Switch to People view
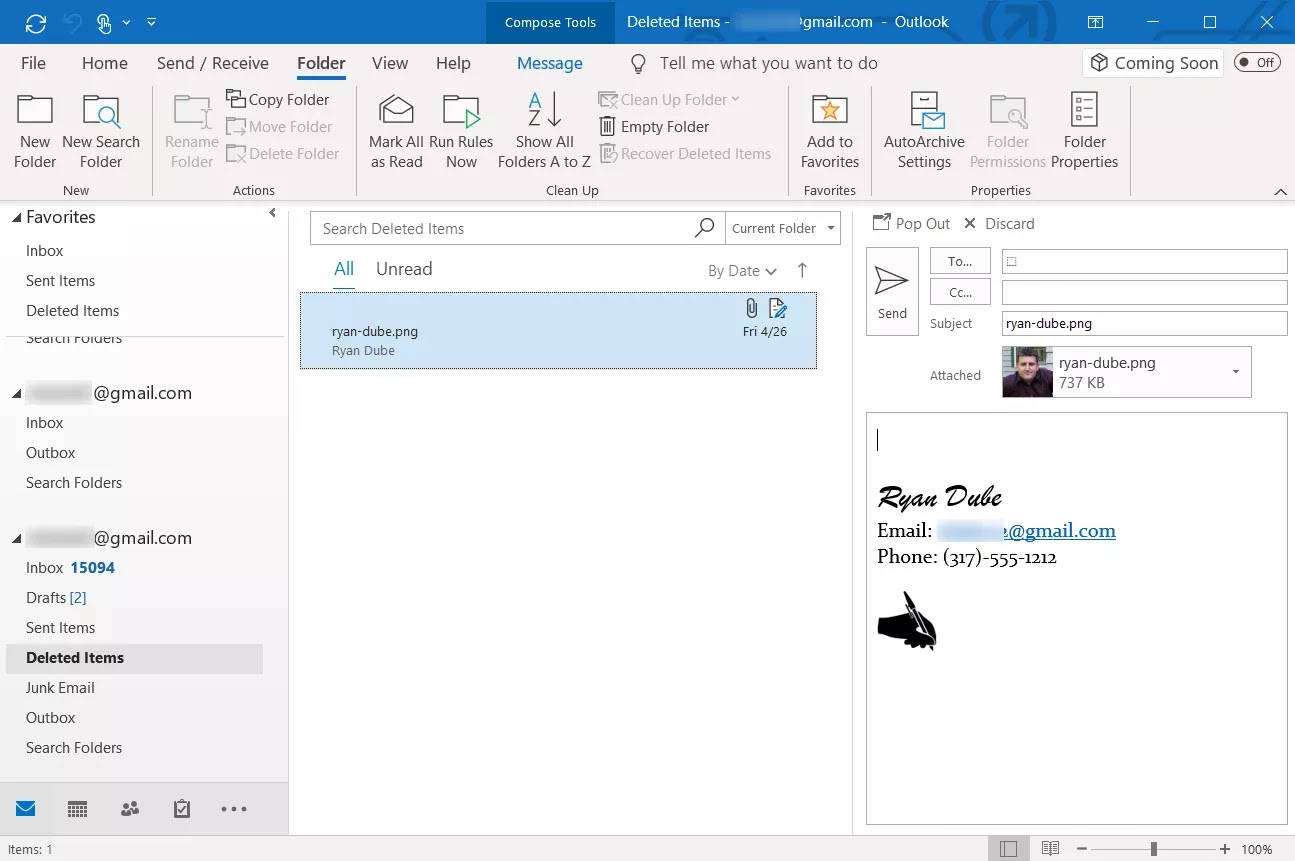The height and width of the screenshot is (861, 1295). (x=129, y=809)
